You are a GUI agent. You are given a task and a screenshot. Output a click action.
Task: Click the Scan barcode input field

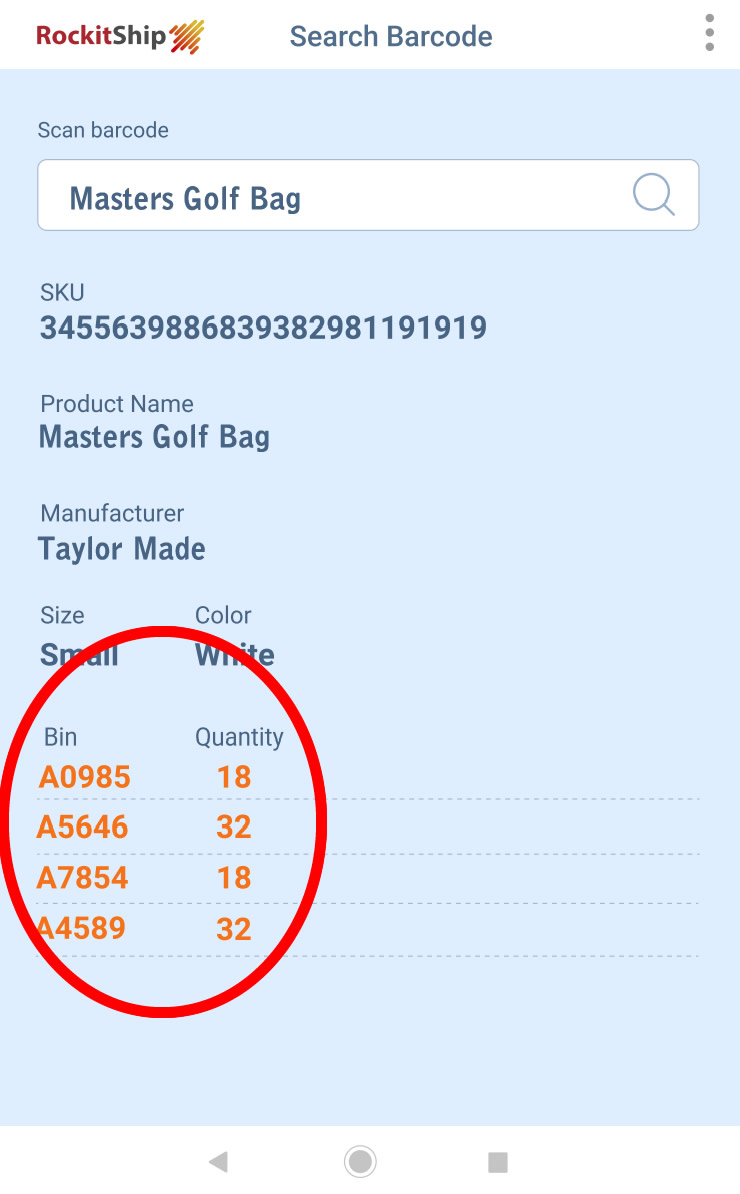click(340, 197)
